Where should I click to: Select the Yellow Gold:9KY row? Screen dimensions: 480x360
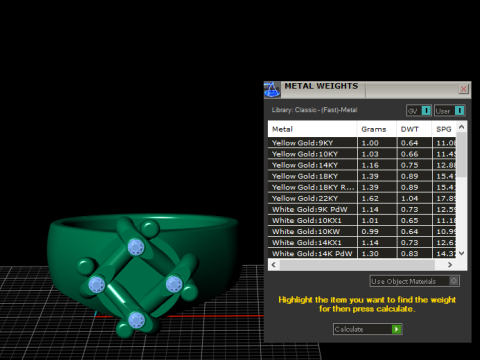[362, 143]
